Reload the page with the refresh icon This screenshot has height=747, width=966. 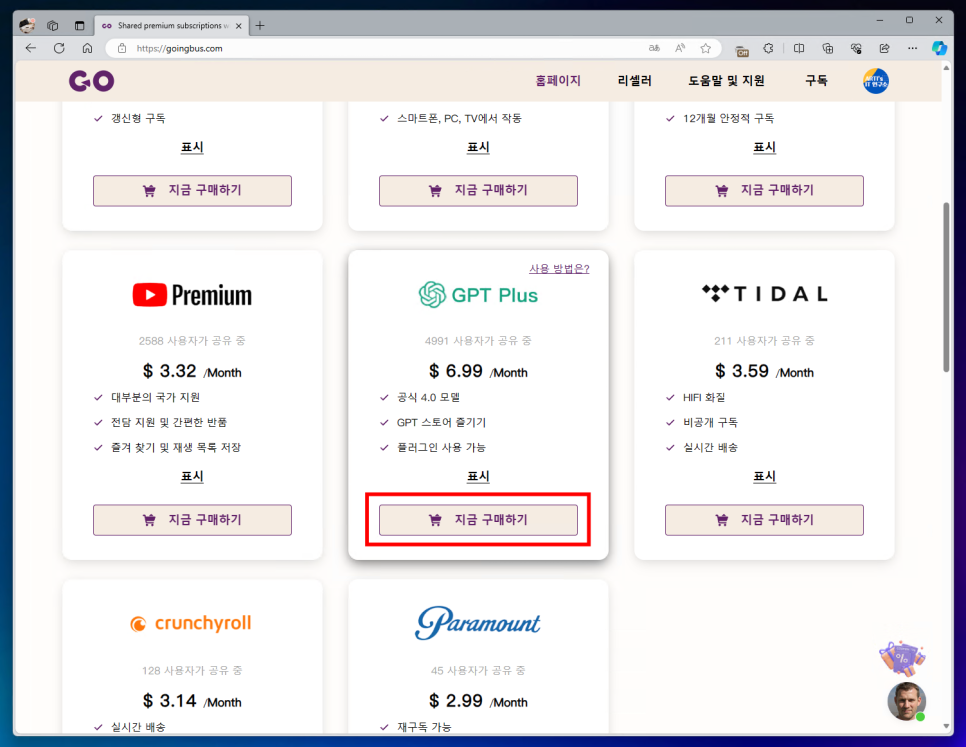coord(59,48)
